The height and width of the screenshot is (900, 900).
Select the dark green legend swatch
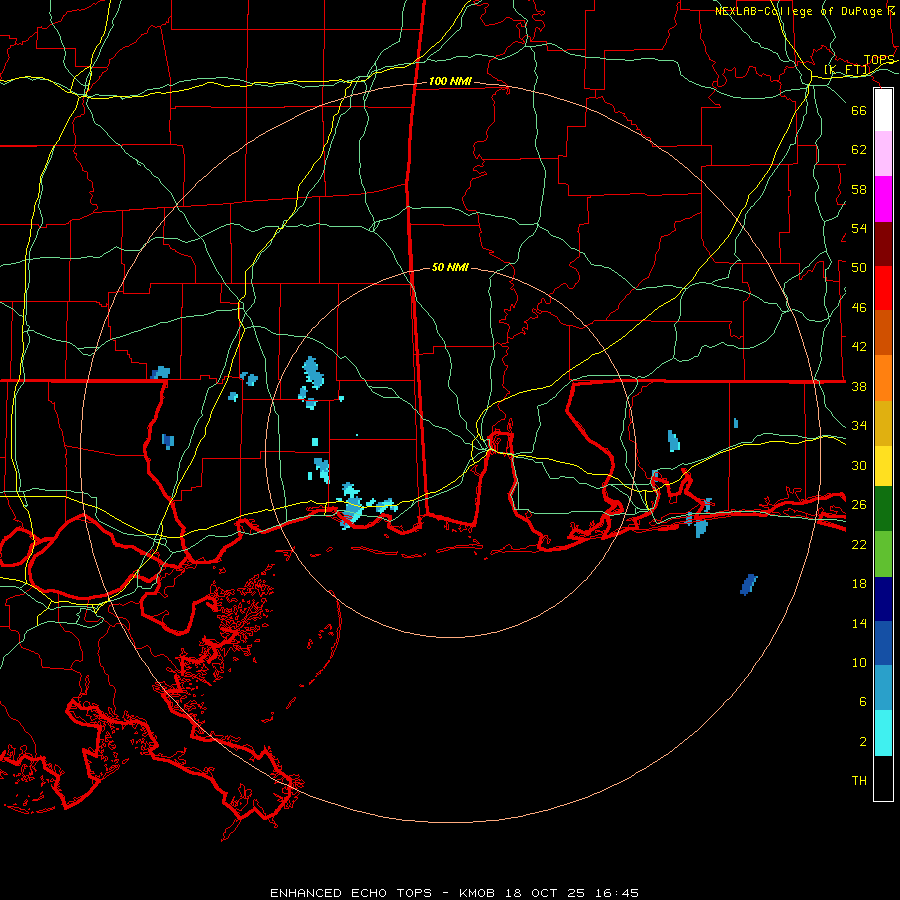(883, 509)
